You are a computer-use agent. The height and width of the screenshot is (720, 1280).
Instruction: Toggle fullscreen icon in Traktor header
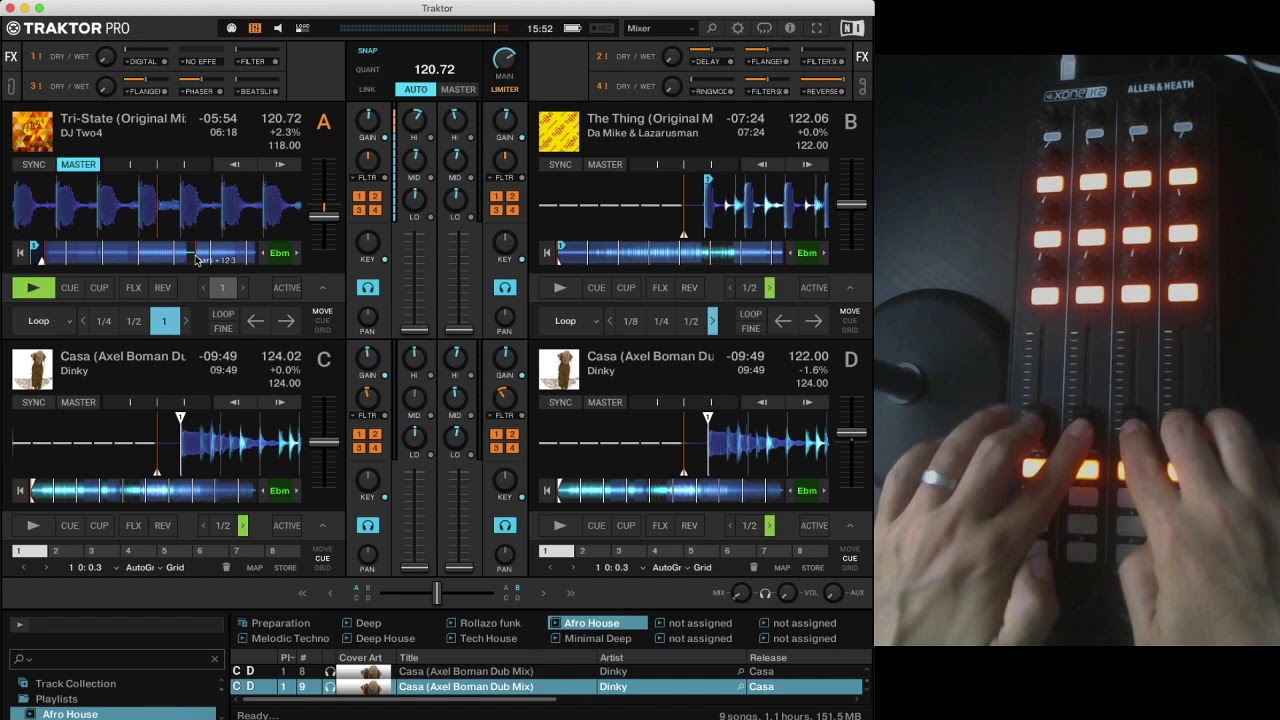pyautogui.click(x=817, y=29)
